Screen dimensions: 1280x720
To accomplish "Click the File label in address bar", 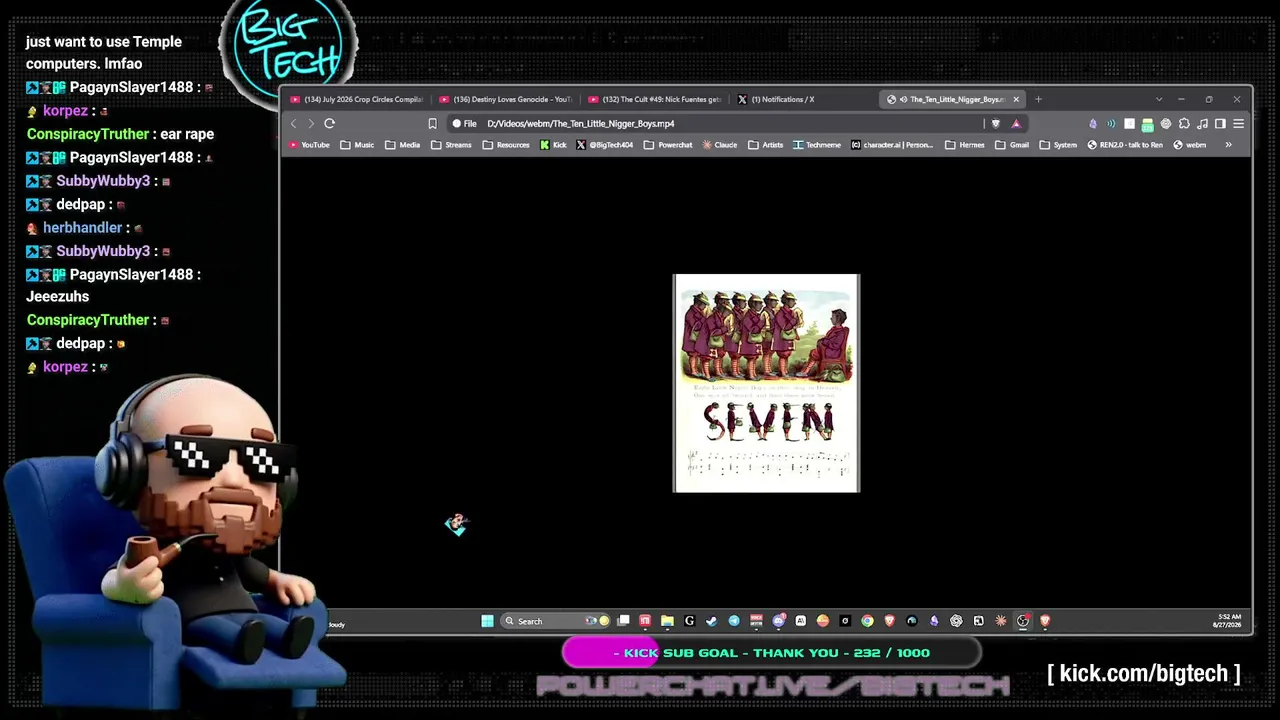I will [464, 124].
